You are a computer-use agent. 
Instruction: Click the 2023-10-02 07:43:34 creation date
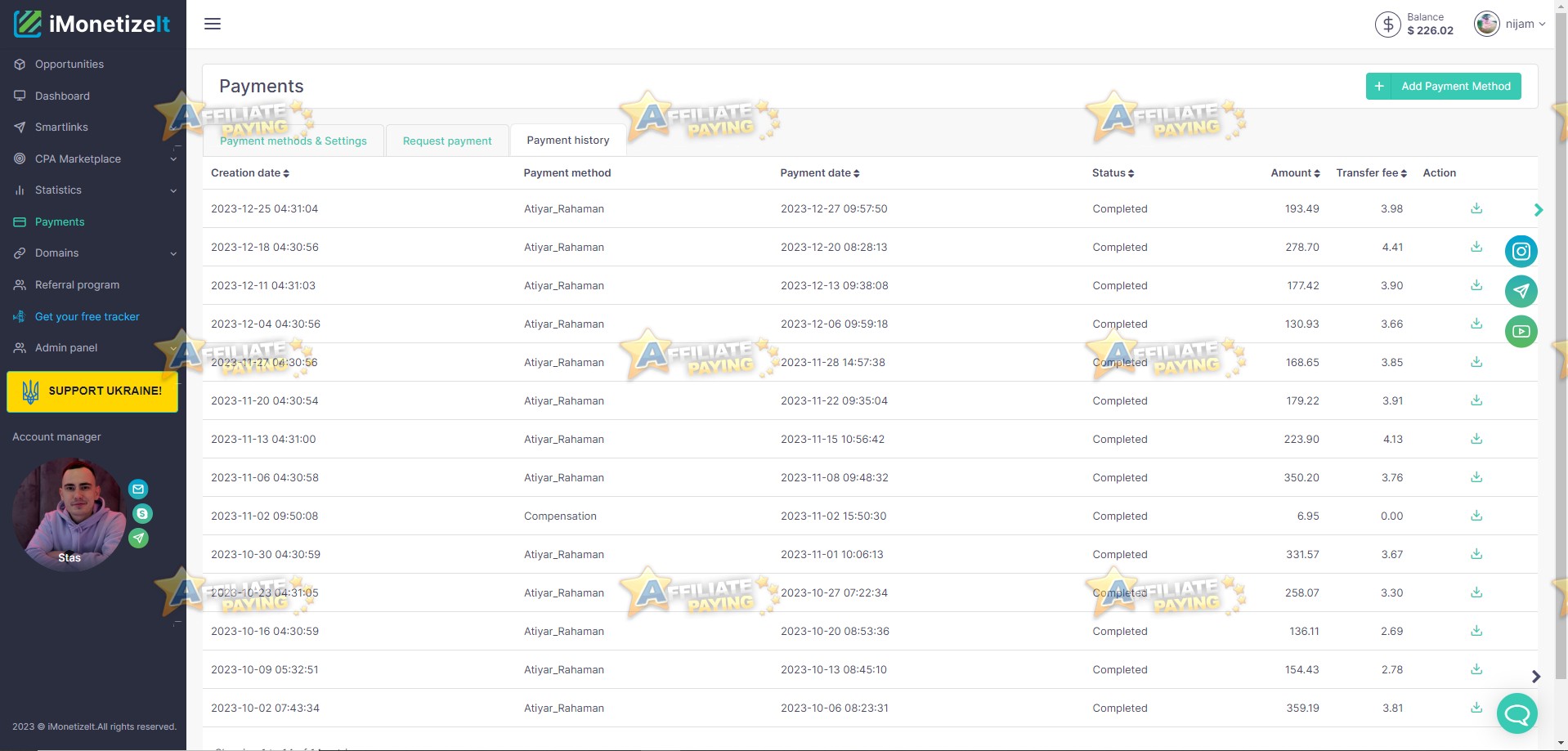(265, 708)
